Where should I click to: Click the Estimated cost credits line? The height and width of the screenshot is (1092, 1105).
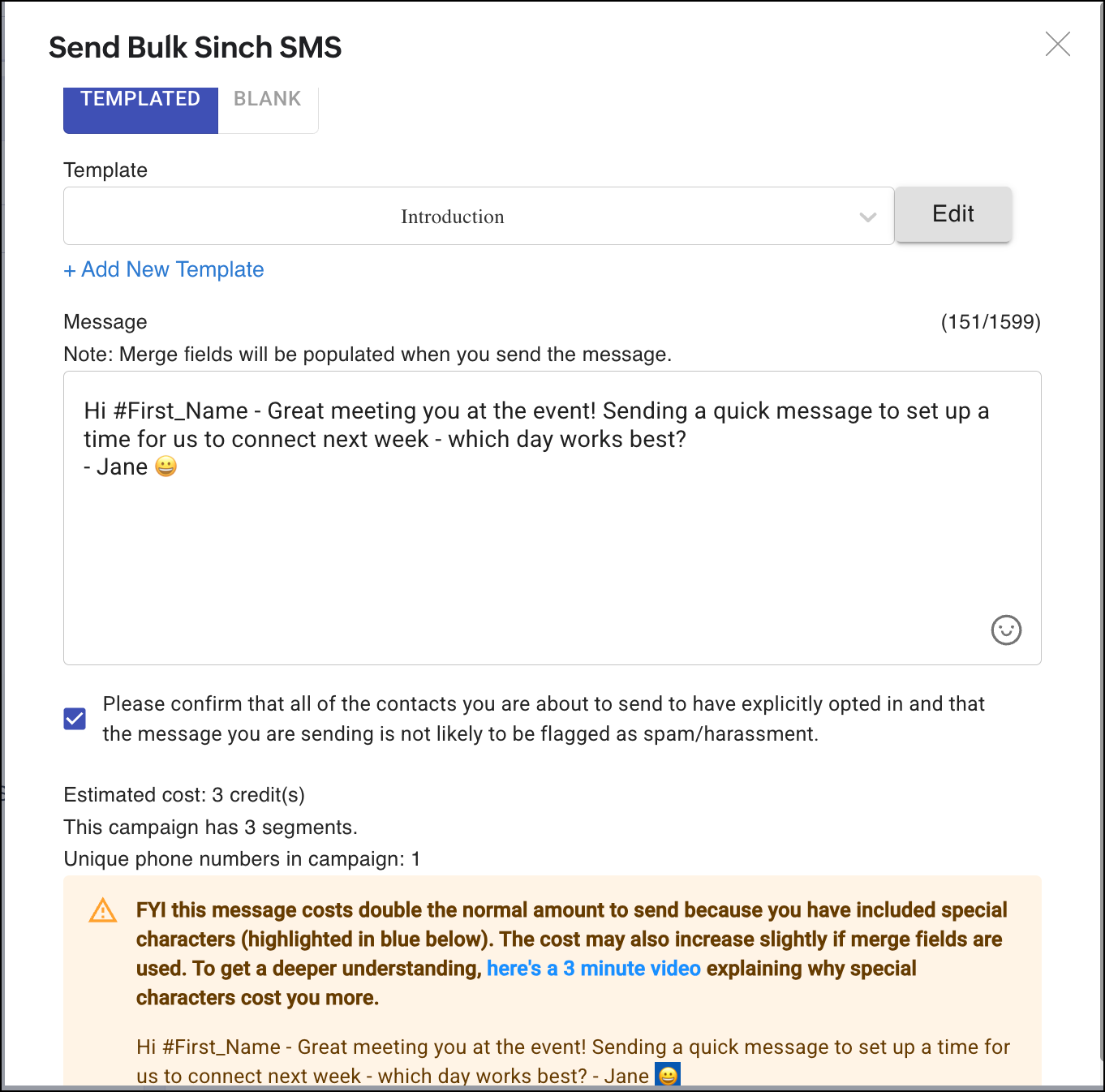[184, 795]
